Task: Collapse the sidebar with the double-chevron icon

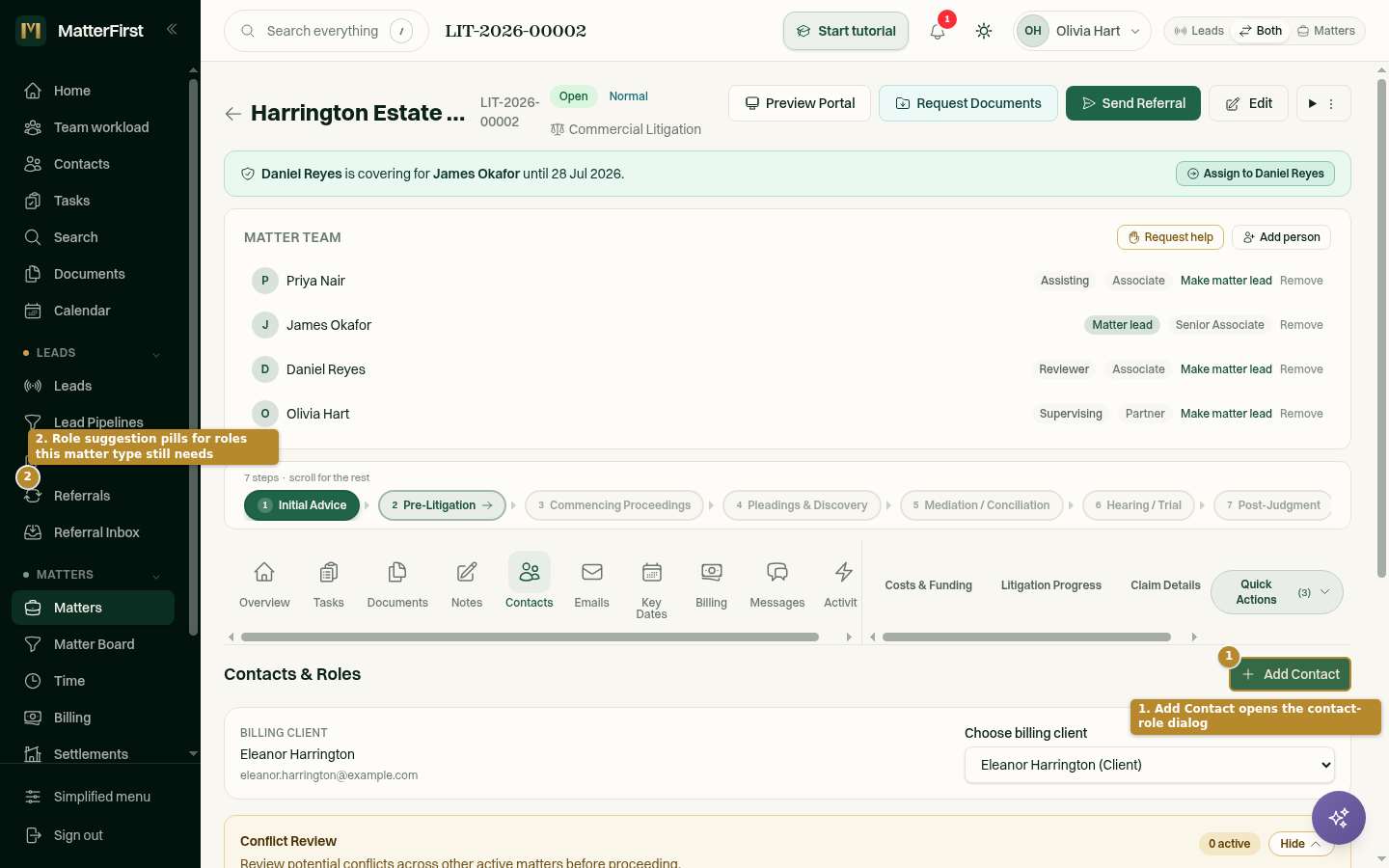Action: (172, 30)
